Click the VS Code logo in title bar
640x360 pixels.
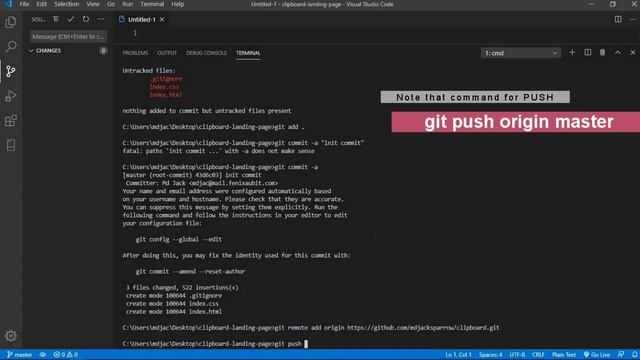pyautogui.click(x=8, y=4)
